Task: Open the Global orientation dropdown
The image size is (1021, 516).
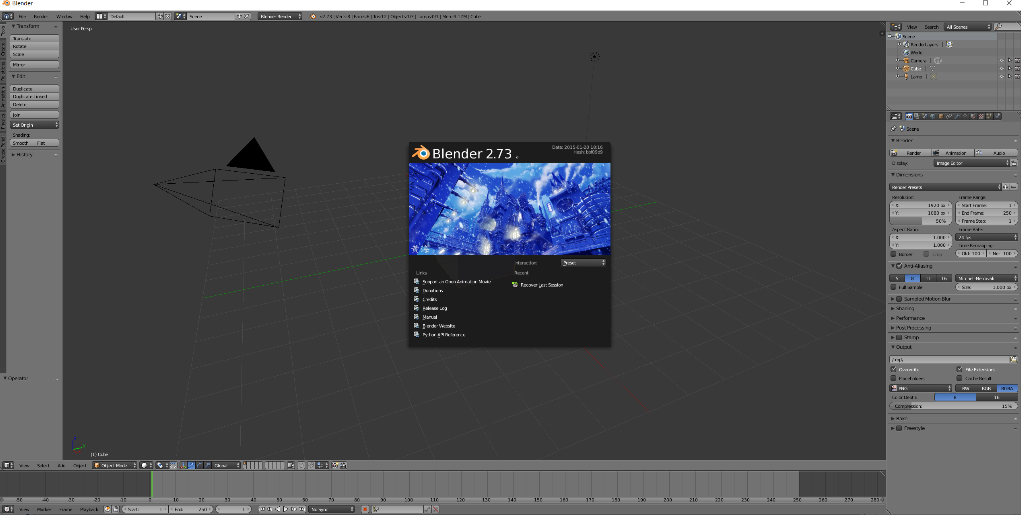Action: point(227,465)
